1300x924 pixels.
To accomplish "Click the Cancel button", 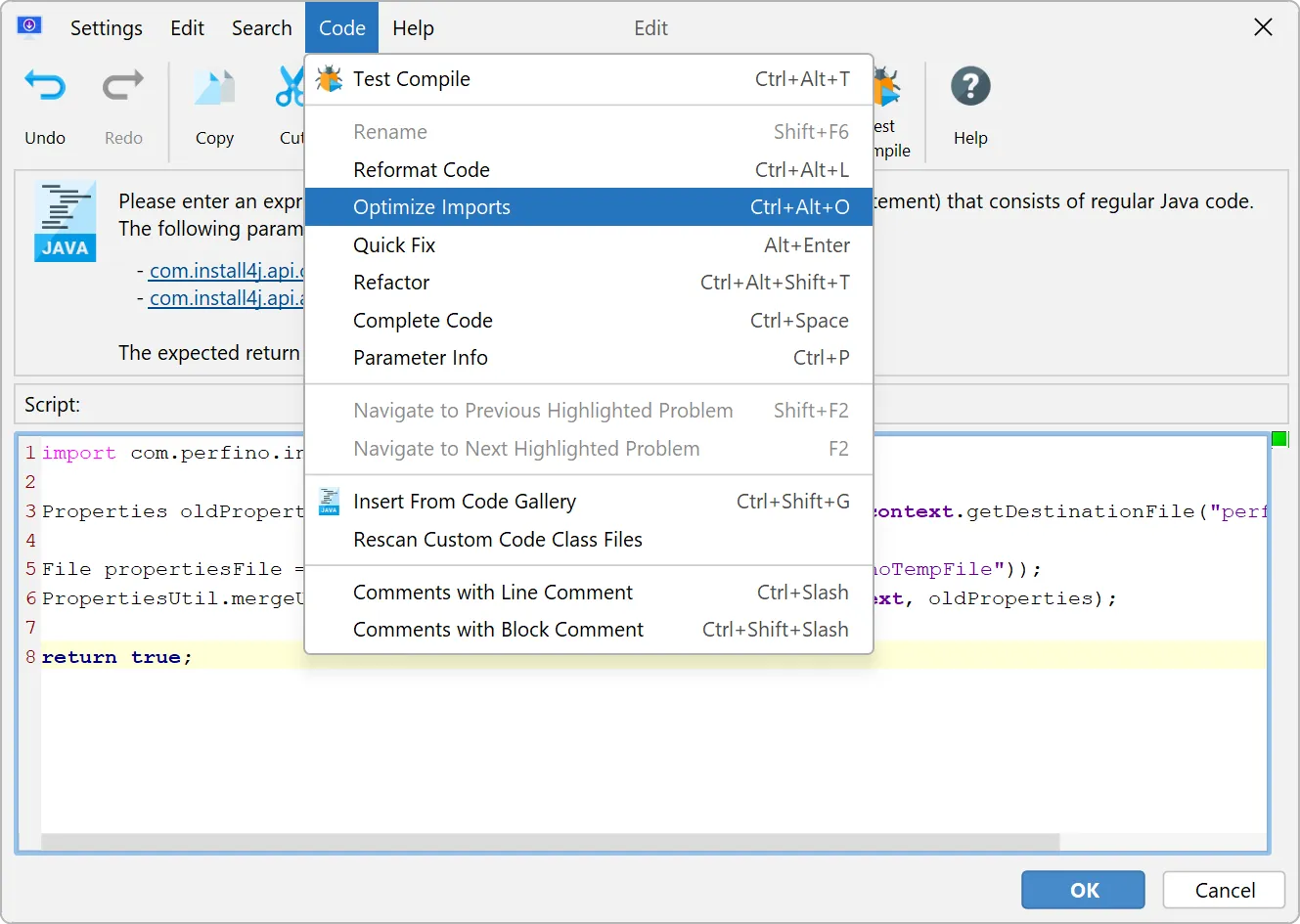I will click(1224, 890).
